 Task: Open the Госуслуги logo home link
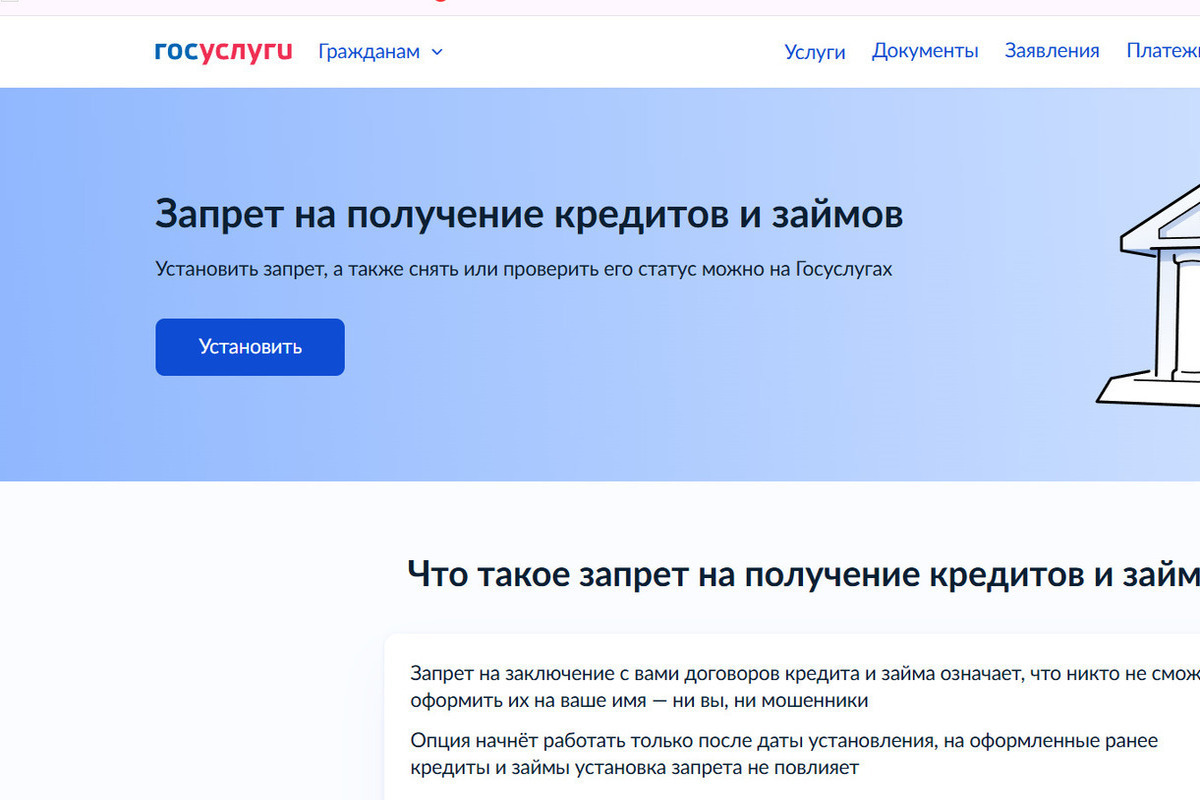pos(224,51)
